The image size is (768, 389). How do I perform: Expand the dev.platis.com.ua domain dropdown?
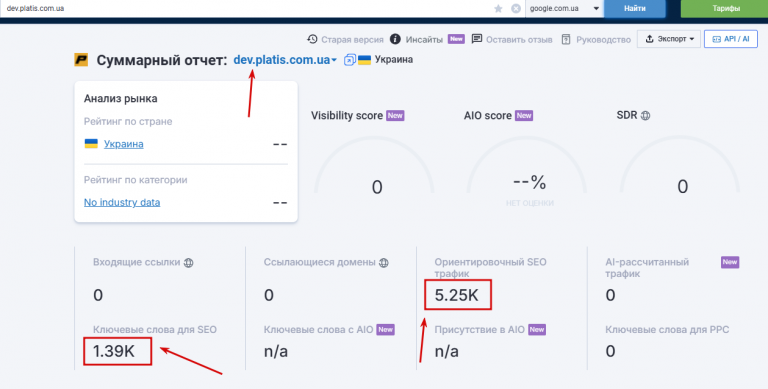tap(285, 60)
